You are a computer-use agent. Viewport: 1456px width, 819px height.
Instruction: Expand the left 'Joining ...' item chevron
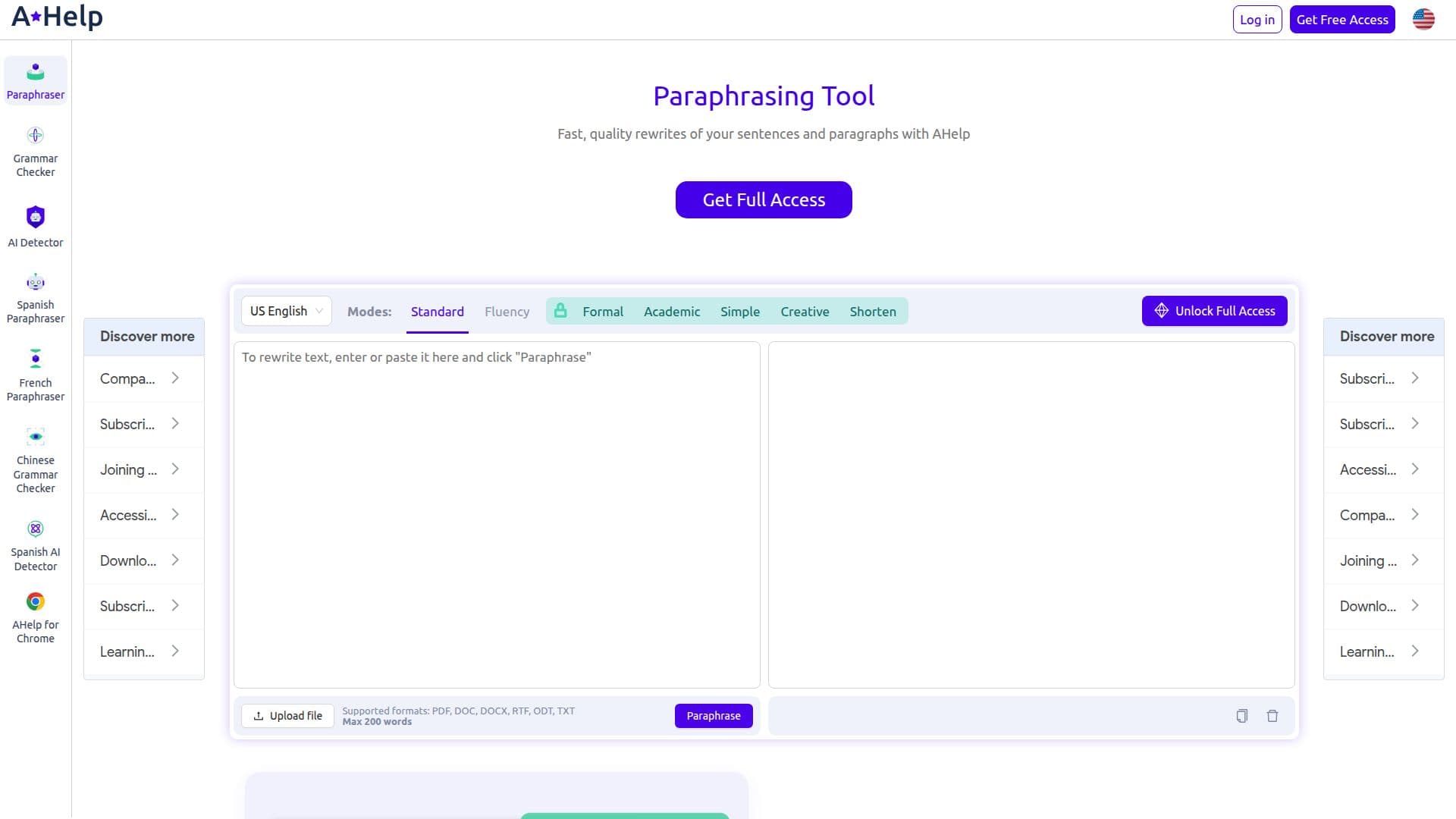tap(175, 469)
